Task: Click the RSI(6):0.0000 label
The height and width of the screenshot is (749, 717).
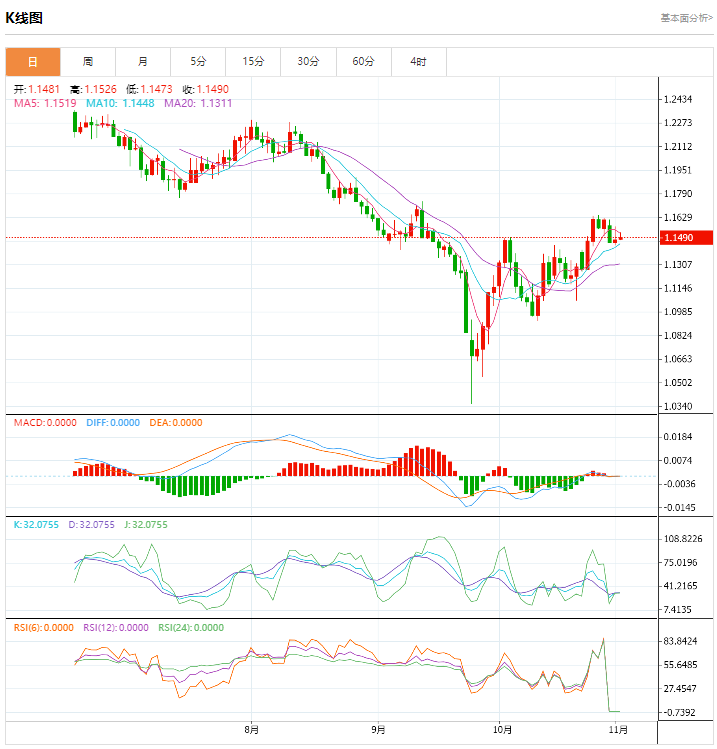Action: pos(43,628)
